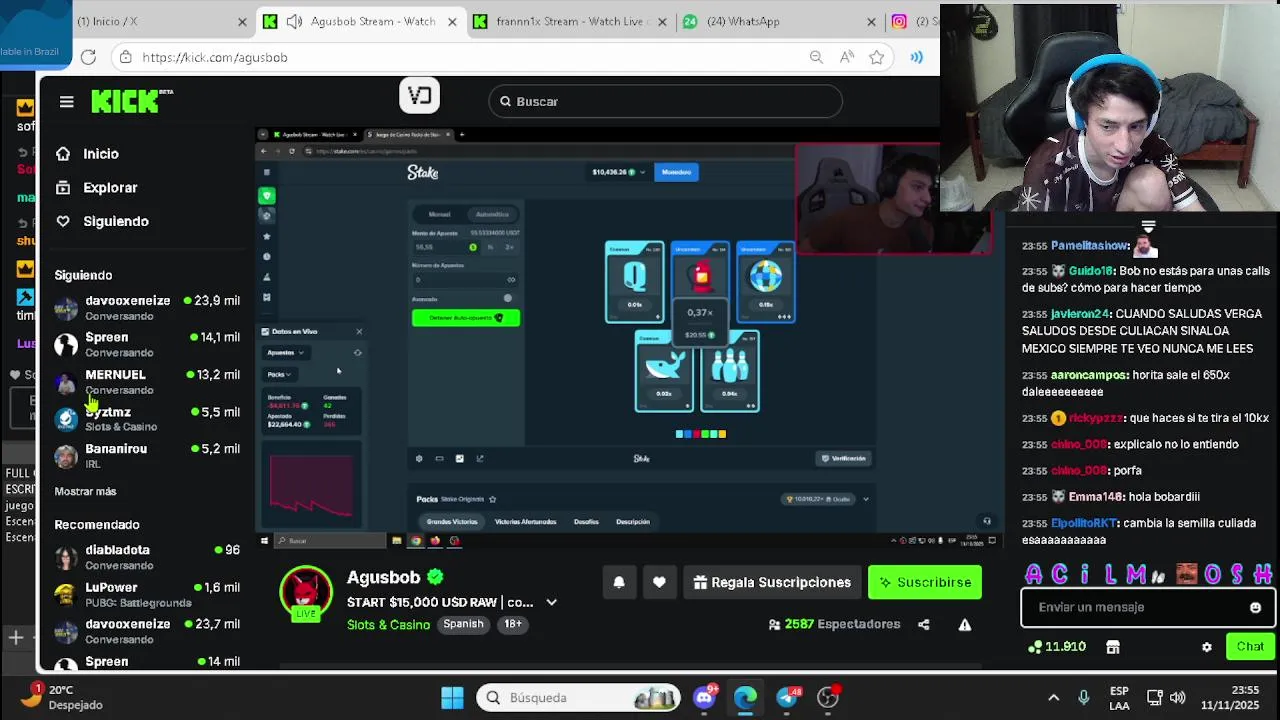Open volume control in system tray

pos(1178,698)
